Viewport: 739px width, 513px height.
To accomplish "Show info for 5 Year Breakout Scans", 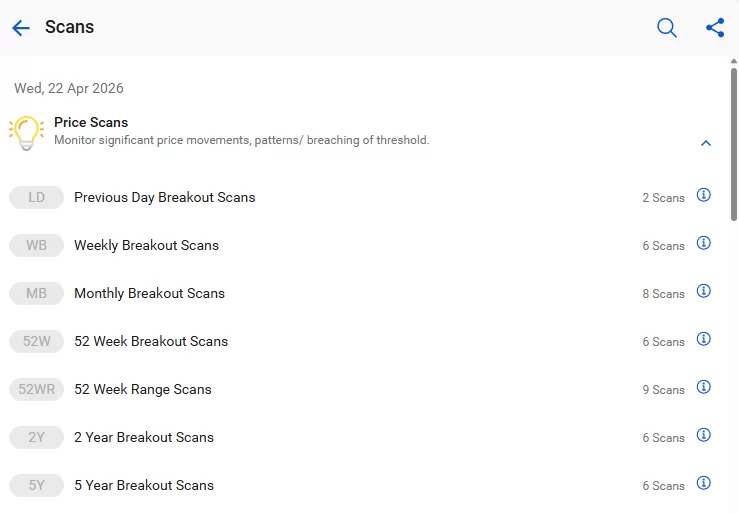I will coord(704,483).
